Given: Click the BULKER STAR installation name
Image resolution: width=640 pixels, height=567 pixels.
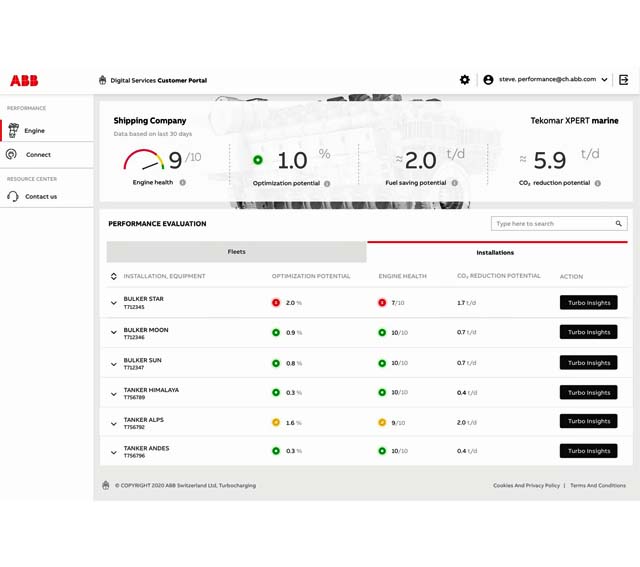Looking at the screenshot, I should click(x=143, y=299).
